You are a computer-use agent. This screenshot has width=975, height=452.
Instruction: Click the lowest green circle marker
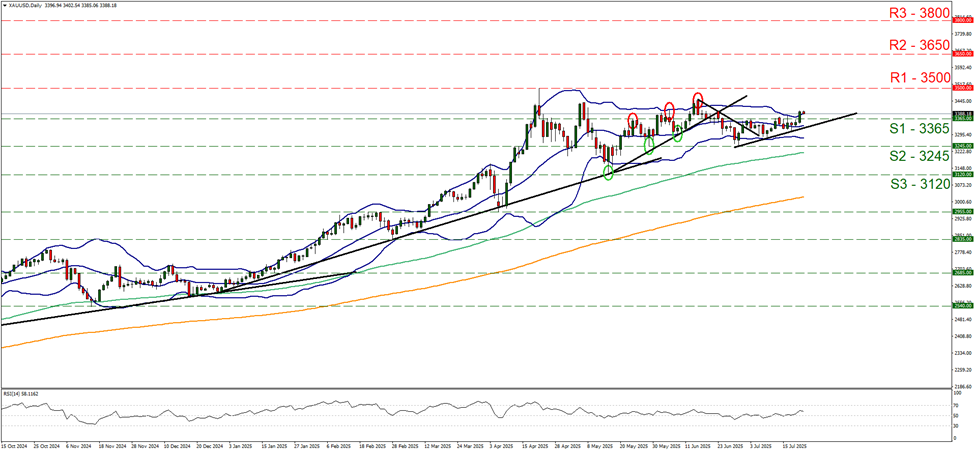[x=609, y=174]
